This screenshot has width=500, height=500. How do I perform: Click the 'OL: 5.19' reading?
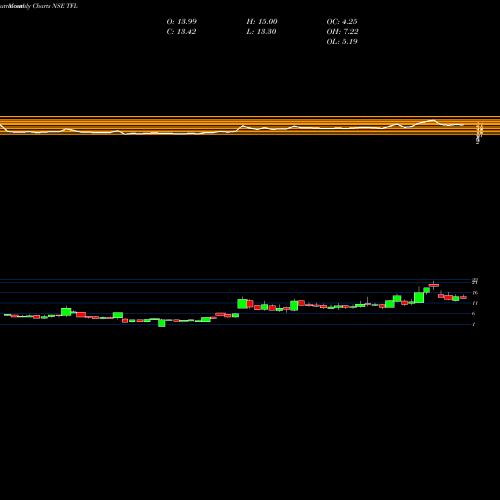[x=342, y=41]
